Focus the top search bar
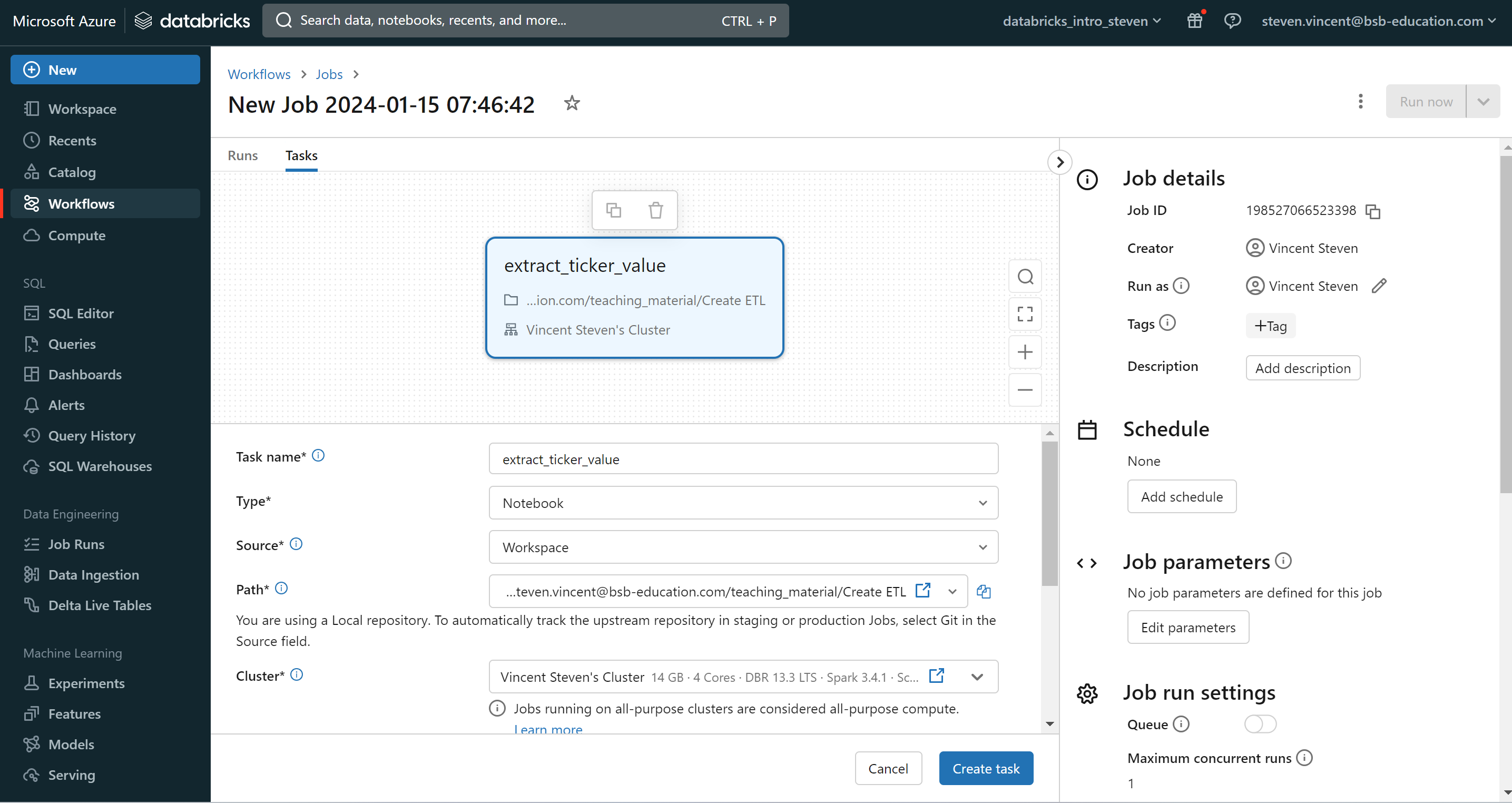The width and height of the screenshot is (1512, 803). pos(525,21)
